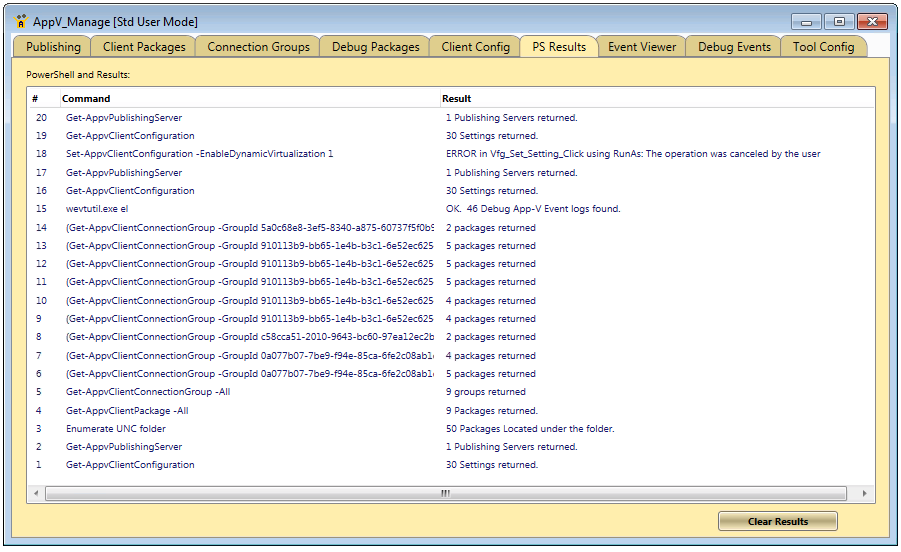Maximize the AppV_Manage window
Viewport: 901px width, 552px height.
click(839, 22)
